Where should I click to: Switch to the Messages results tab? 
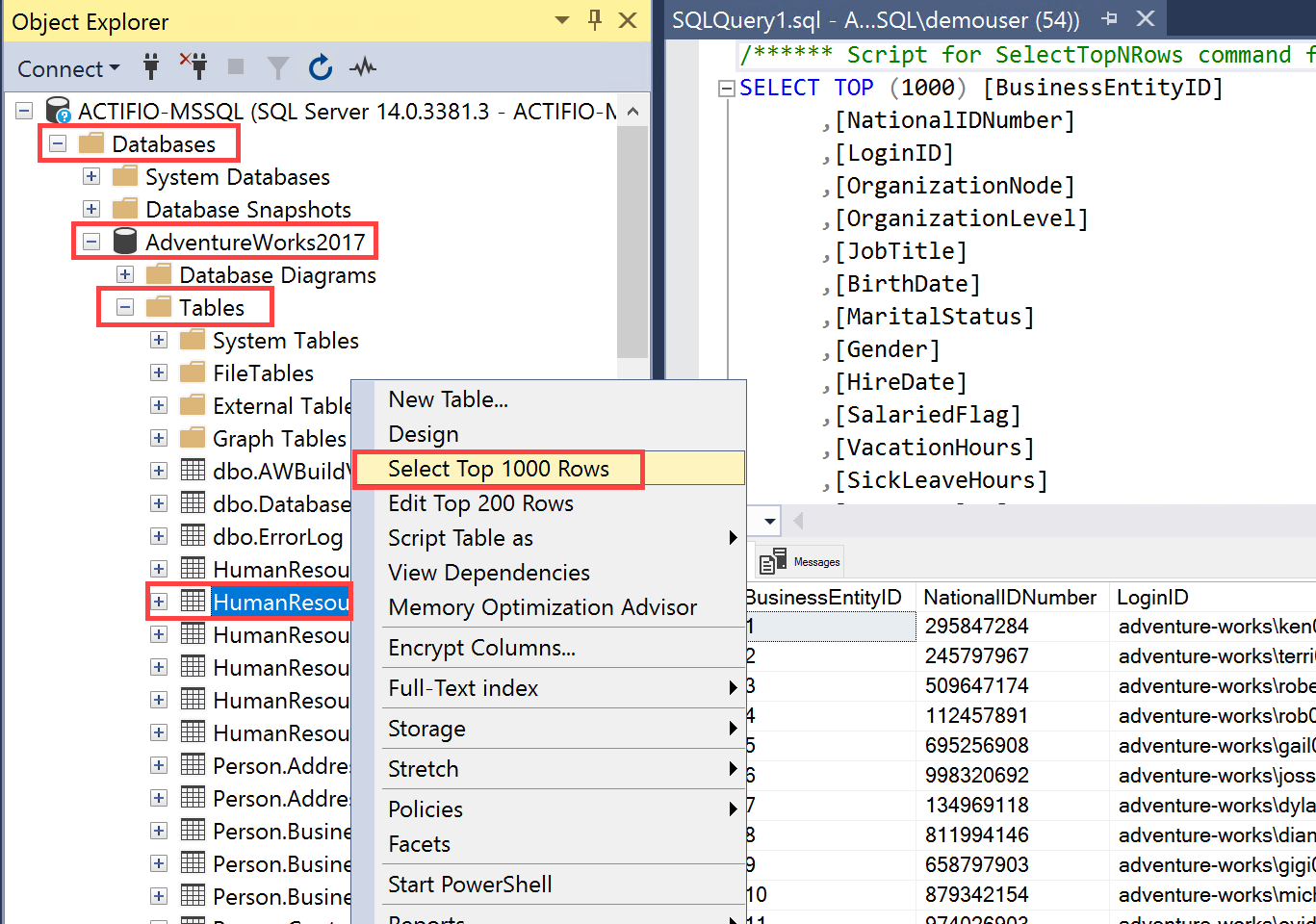[801, 562]
